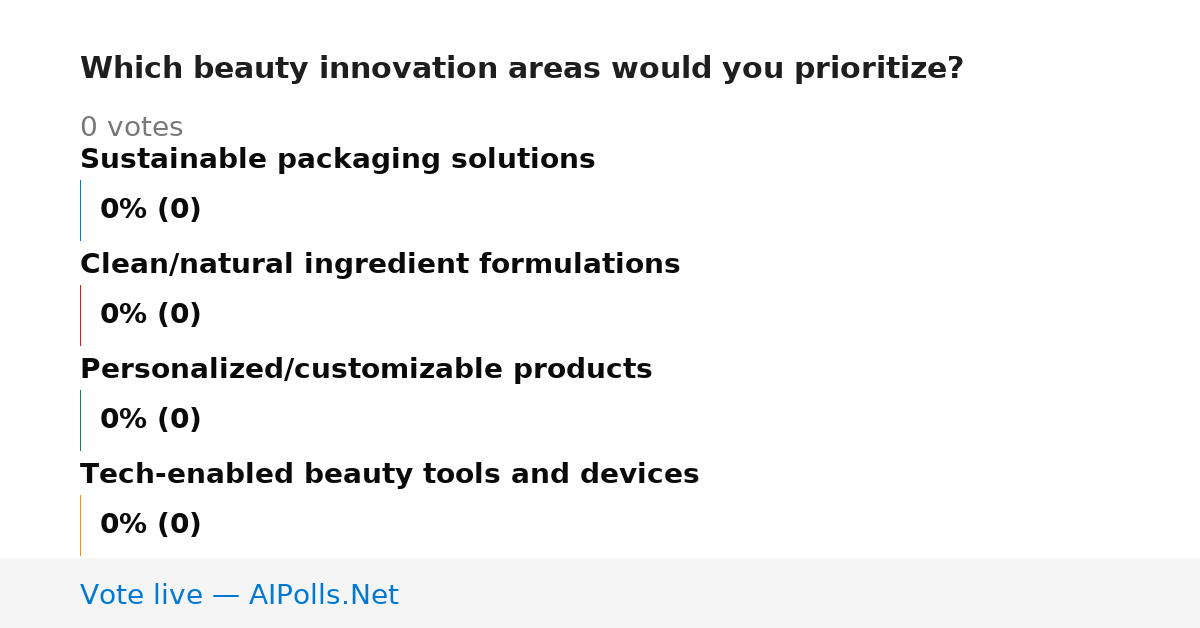Click the Personalized products 0% (0) result
Screen dimensions: 1200x628
(x=150, y=420)
